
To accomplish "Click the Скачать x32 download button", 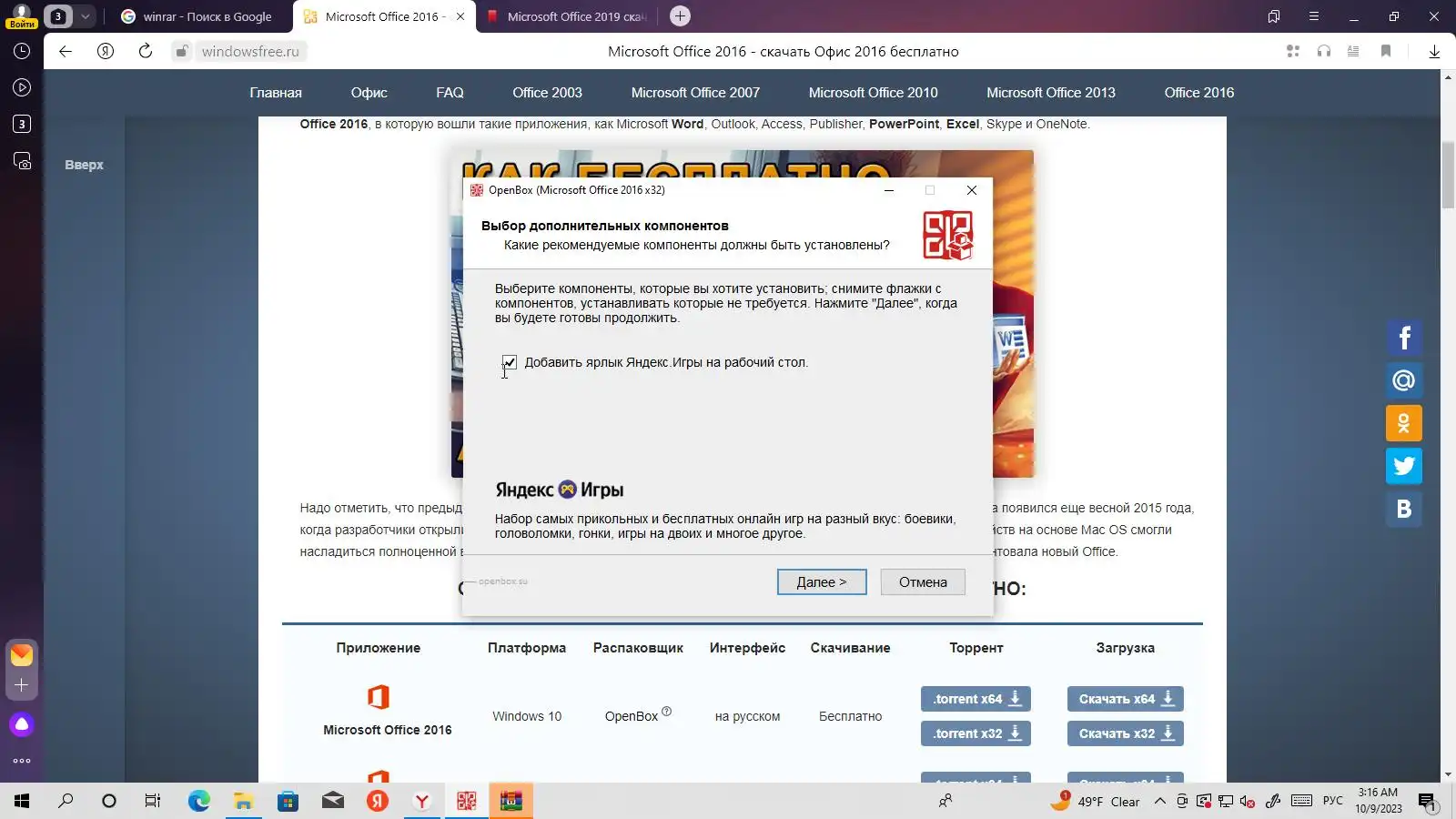I will (x=1125, y=733).
